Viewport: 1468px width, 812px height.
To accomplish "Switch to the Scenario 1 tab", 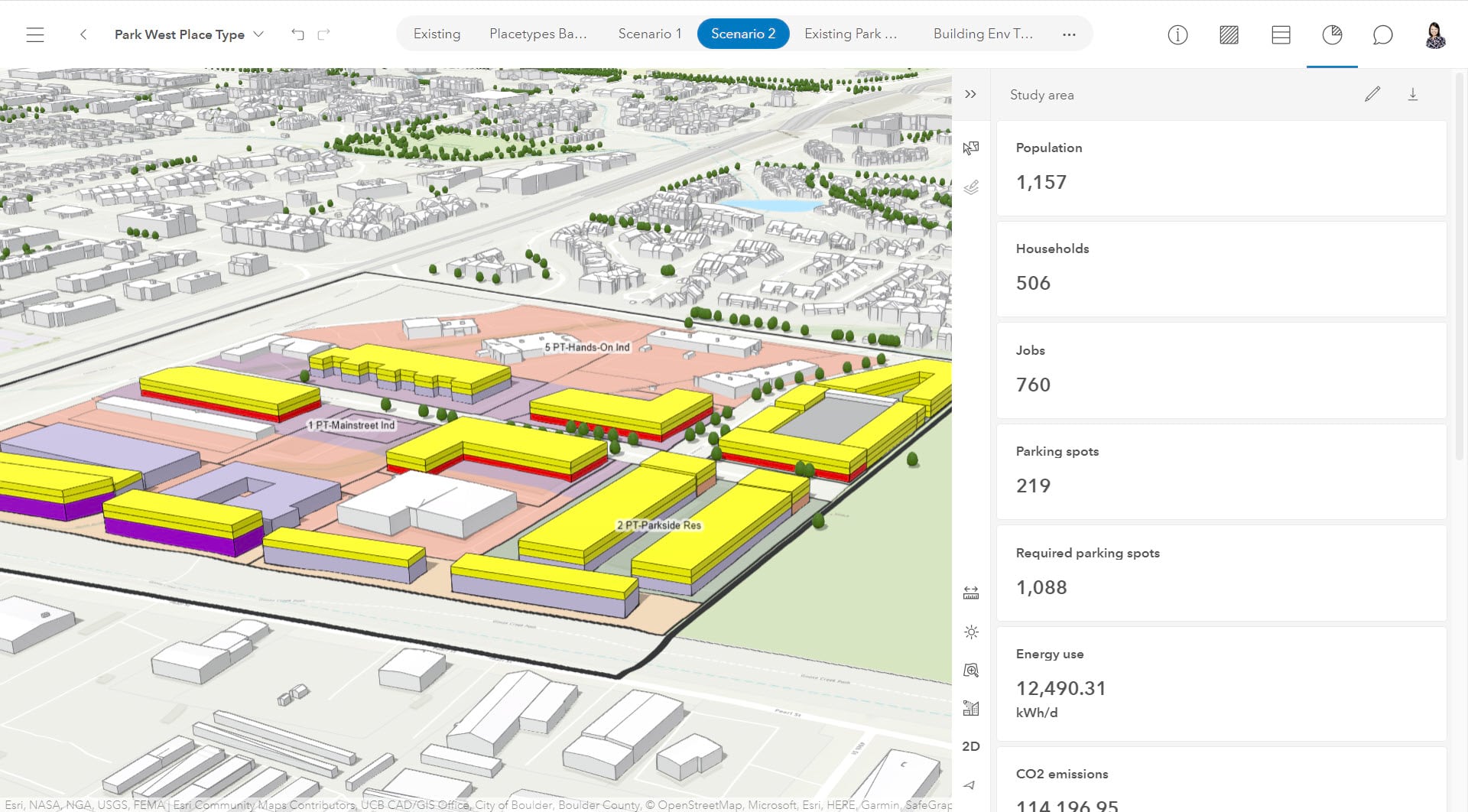I will 649,34.
